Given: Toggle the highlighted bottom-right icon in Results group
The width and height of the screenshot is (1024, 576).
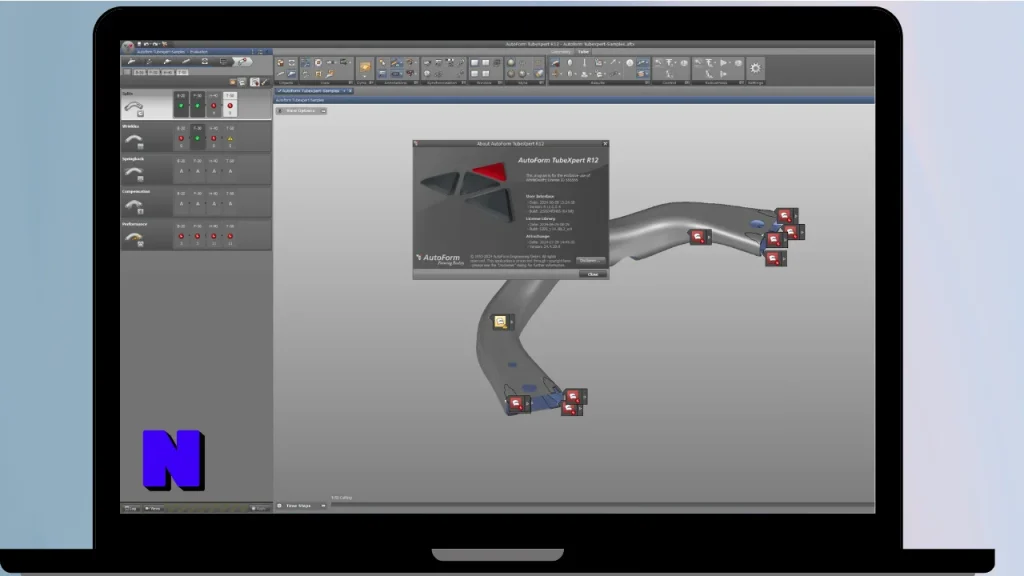Looking at the screenshot, I should click(642, 74).
